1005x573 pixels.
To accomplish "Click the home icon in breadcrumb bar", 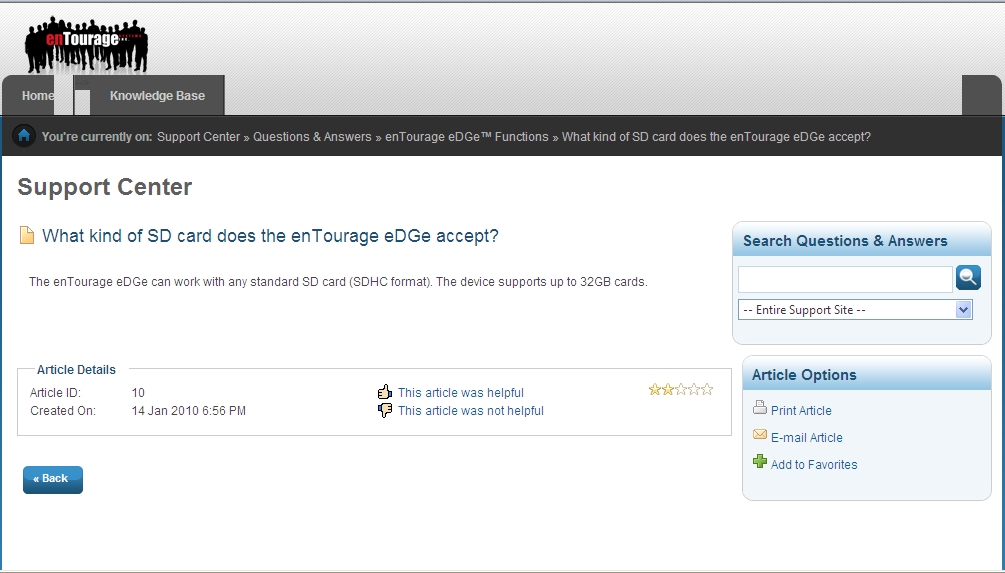I will [24, 136].
